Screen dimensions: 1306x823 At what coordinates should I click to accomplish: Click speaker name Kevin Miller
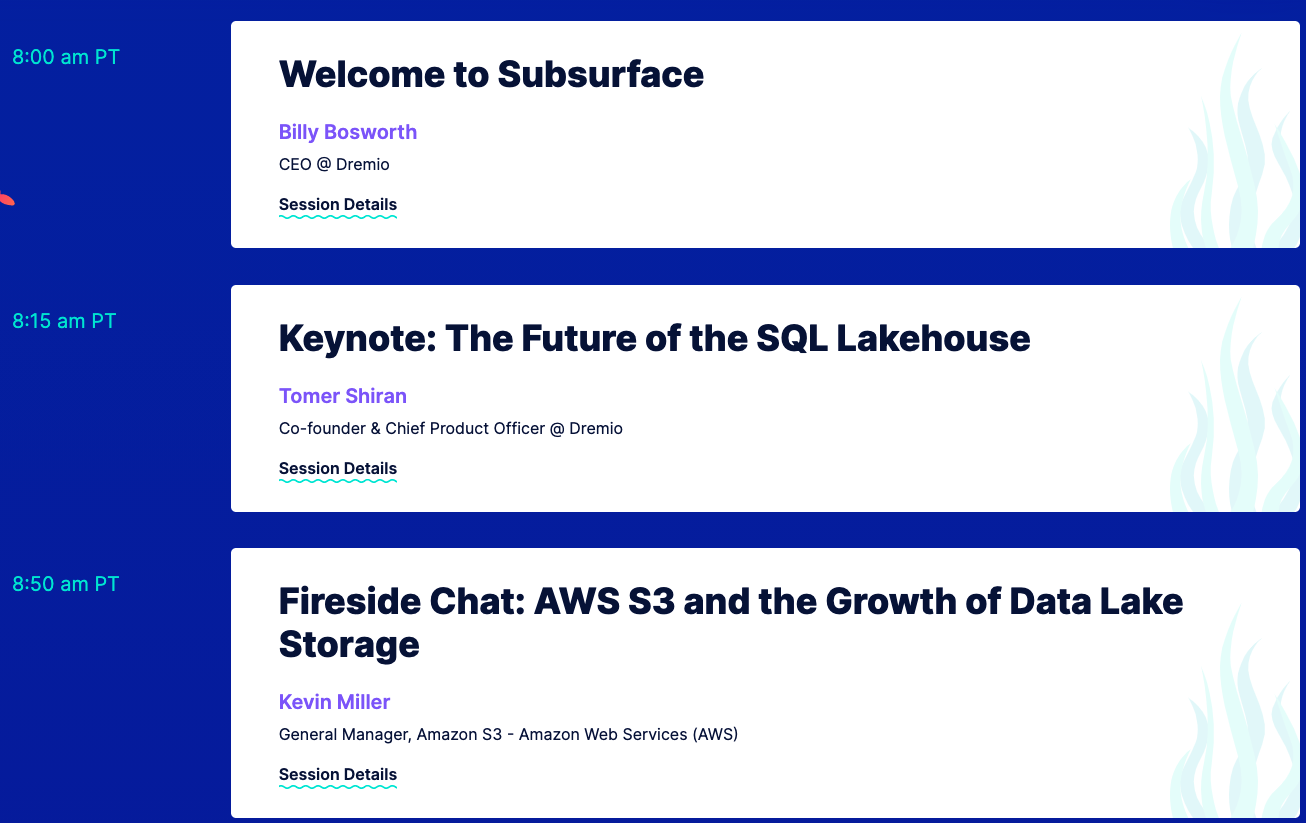click(334, 702)
